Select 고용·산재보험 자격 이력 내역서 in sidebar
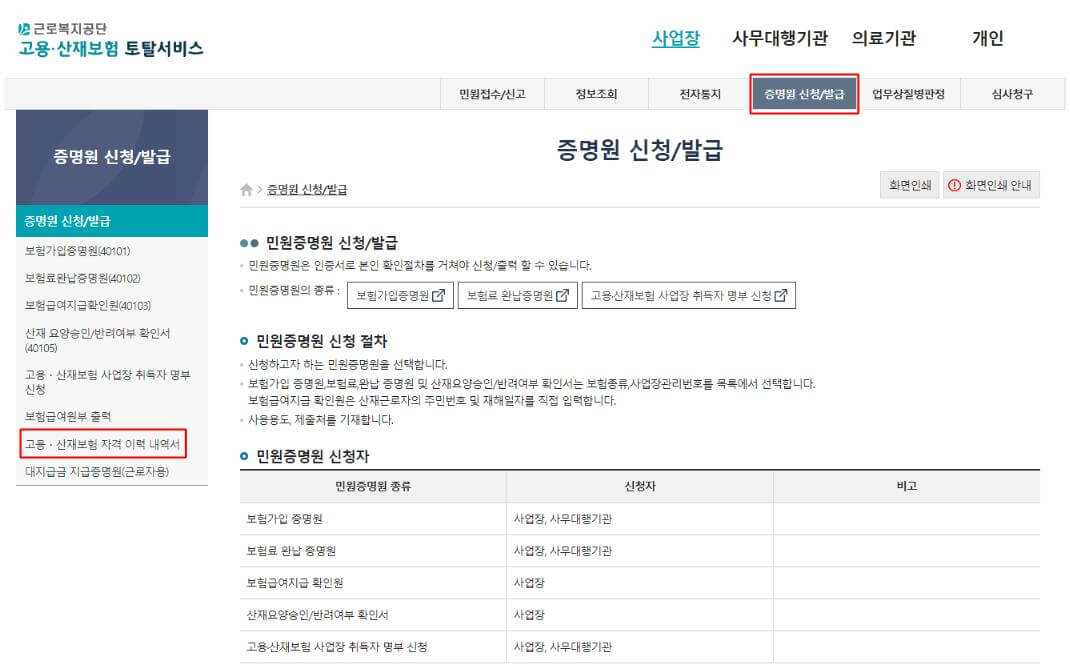This screenshot has width=1070, height=670. click(104, 444)
